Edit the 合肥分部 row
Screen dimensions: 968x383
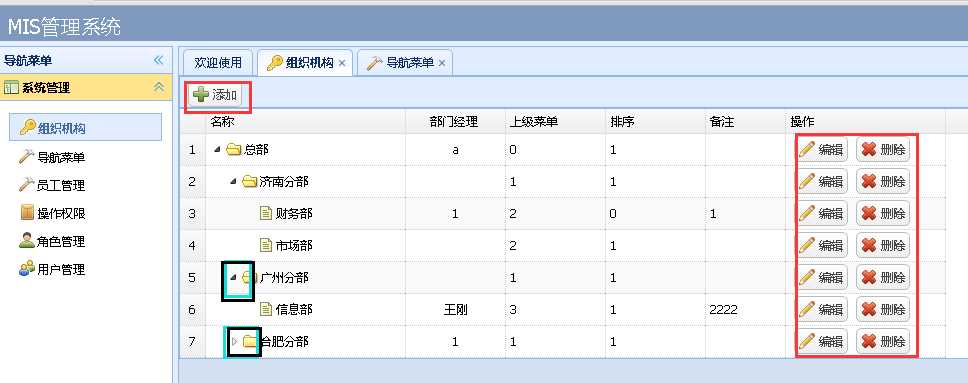pyautogui.click(x=822, y=341)
